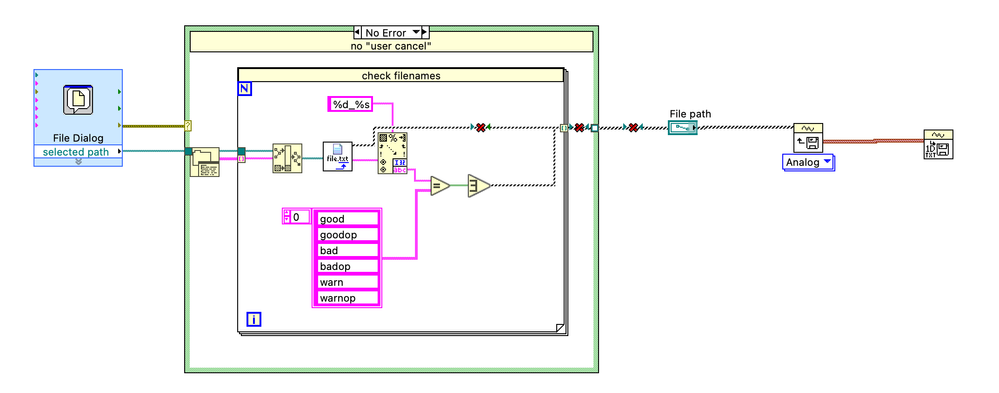Select the List Folder function icon
Screen dimensions: 999x393
(x=205, y=162)
